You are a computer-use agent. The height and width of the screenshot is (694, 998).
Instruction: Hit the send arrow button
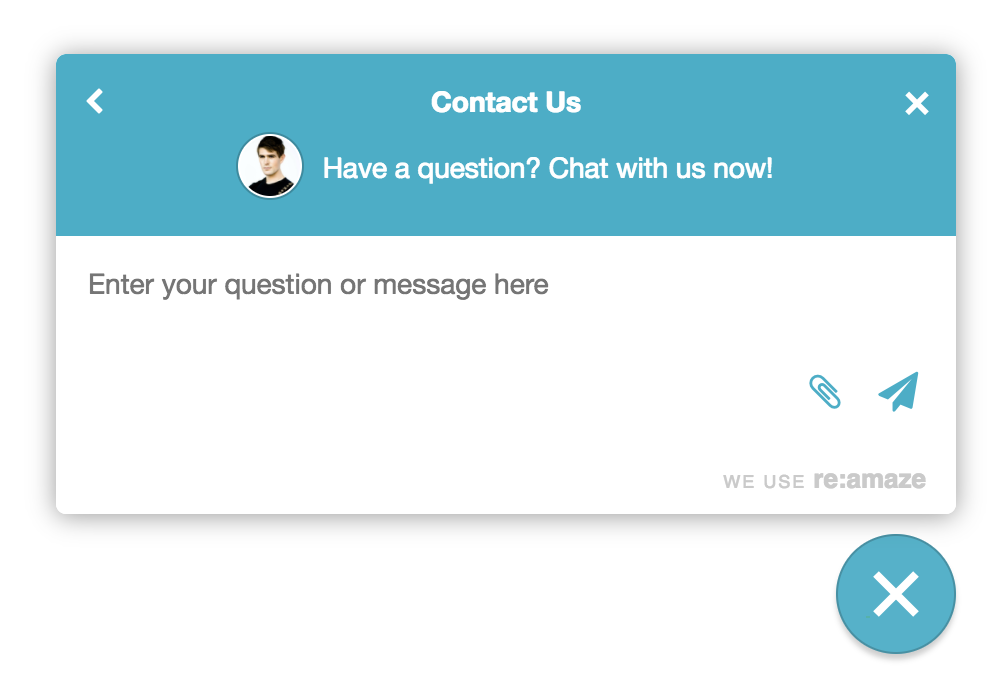pos(898,392)
